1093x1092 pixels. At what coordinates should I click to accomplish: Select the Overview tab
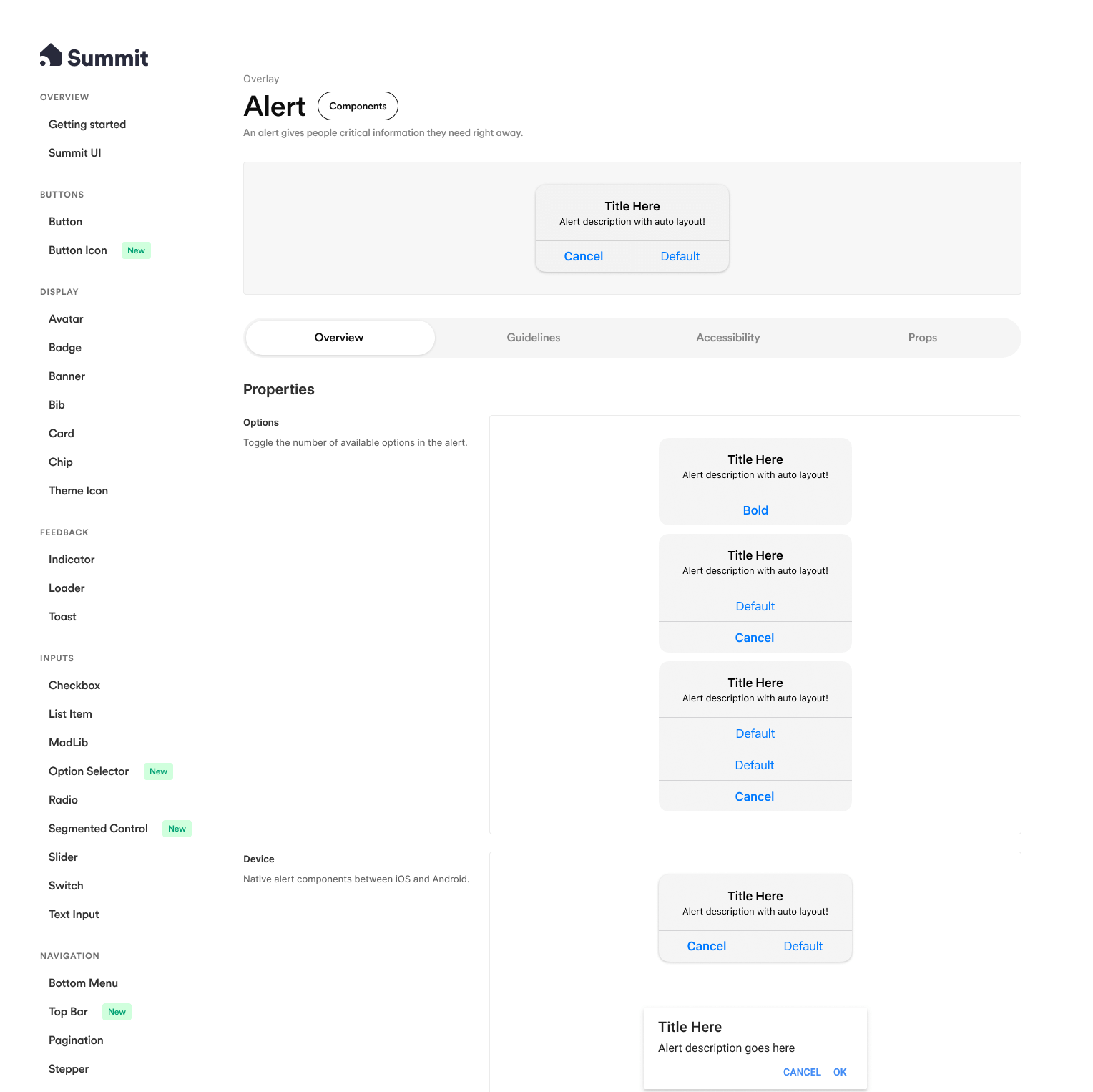pyautogui.click(x=339, y=338)
